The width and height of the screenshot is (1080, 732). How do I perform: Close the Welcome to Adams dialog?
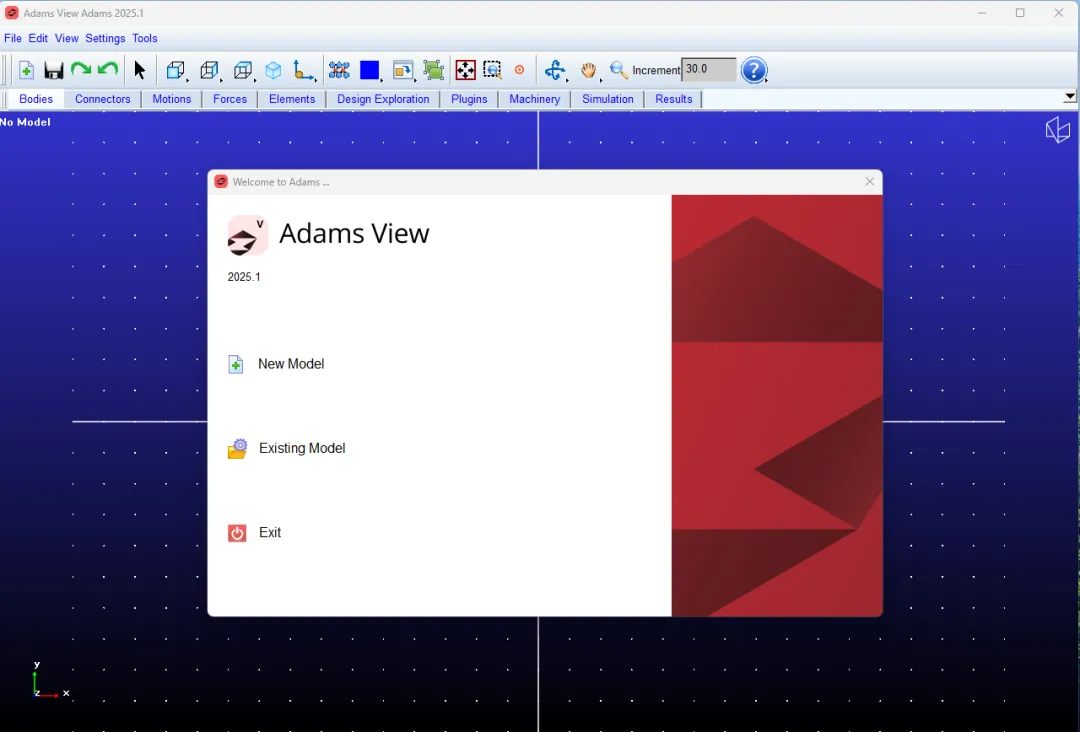coord(870,181)
